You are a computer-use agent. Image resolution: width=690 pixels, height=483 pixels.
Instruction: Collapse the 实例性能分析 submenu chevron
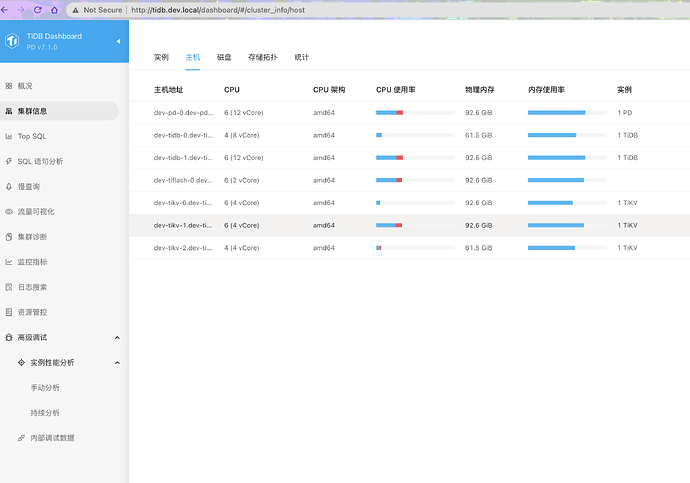(x=117, y=363)
